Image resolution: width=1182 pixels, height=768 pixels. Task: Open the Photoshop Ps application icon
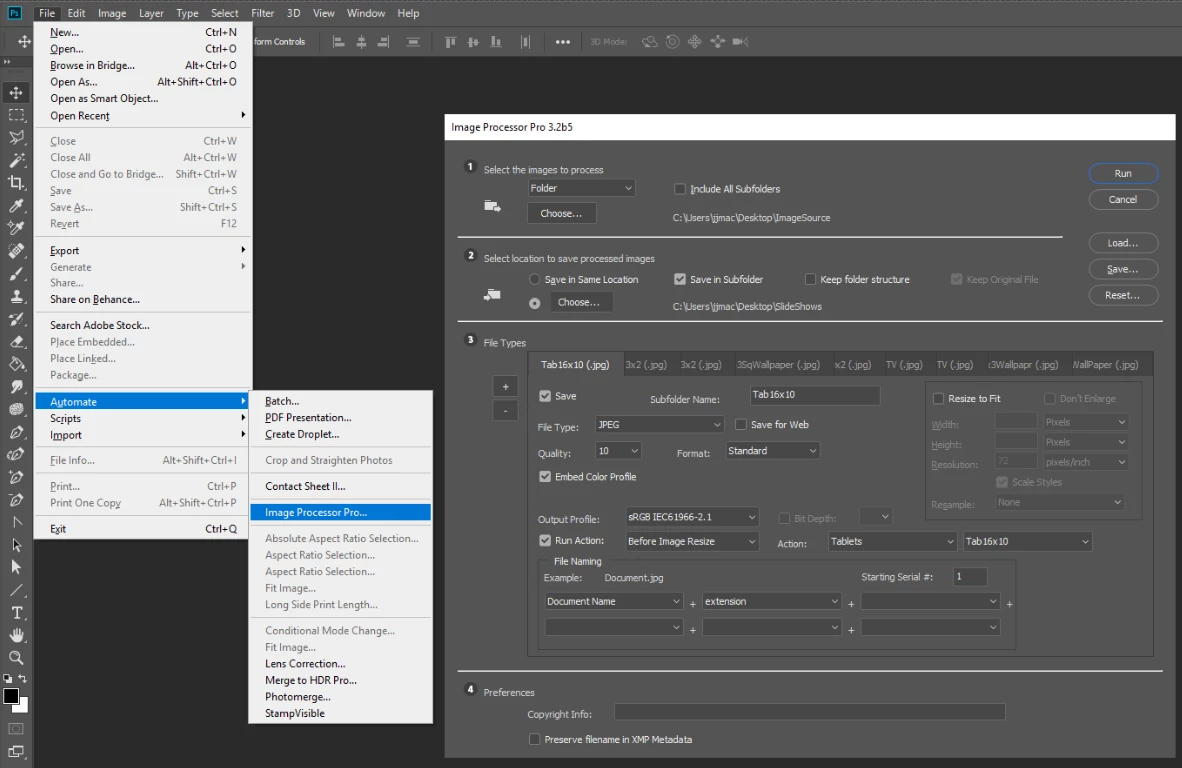[x=14, y=13]
